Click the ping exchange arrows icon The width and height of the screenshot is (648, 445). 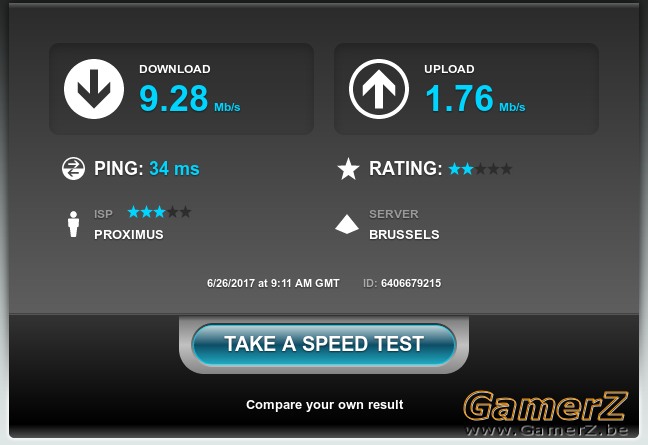(73, 169)
